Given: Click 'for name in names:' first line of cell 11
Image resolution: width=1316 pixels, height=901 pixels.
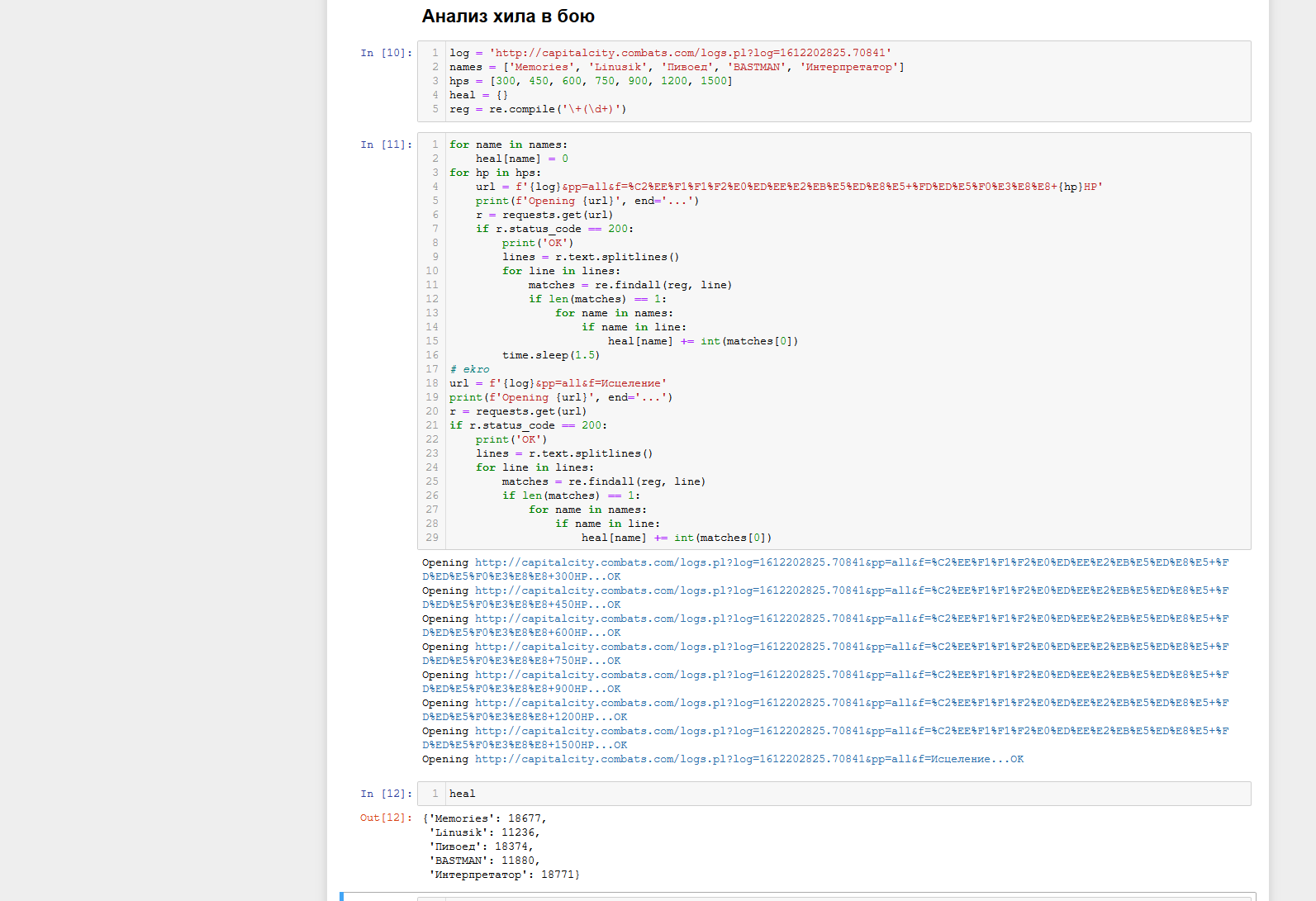Looking at the screenshot, I should pos(508,145).
